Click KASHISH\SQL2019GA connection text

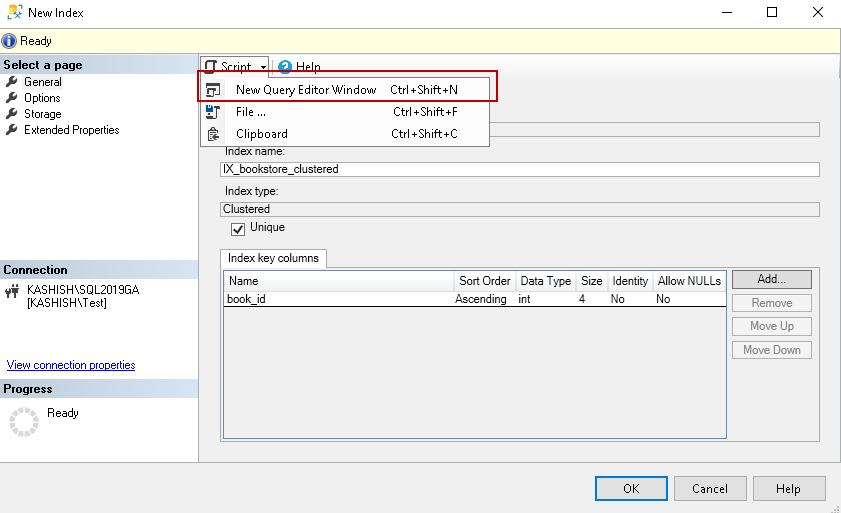pyautogui.click(x=83, y=290)
